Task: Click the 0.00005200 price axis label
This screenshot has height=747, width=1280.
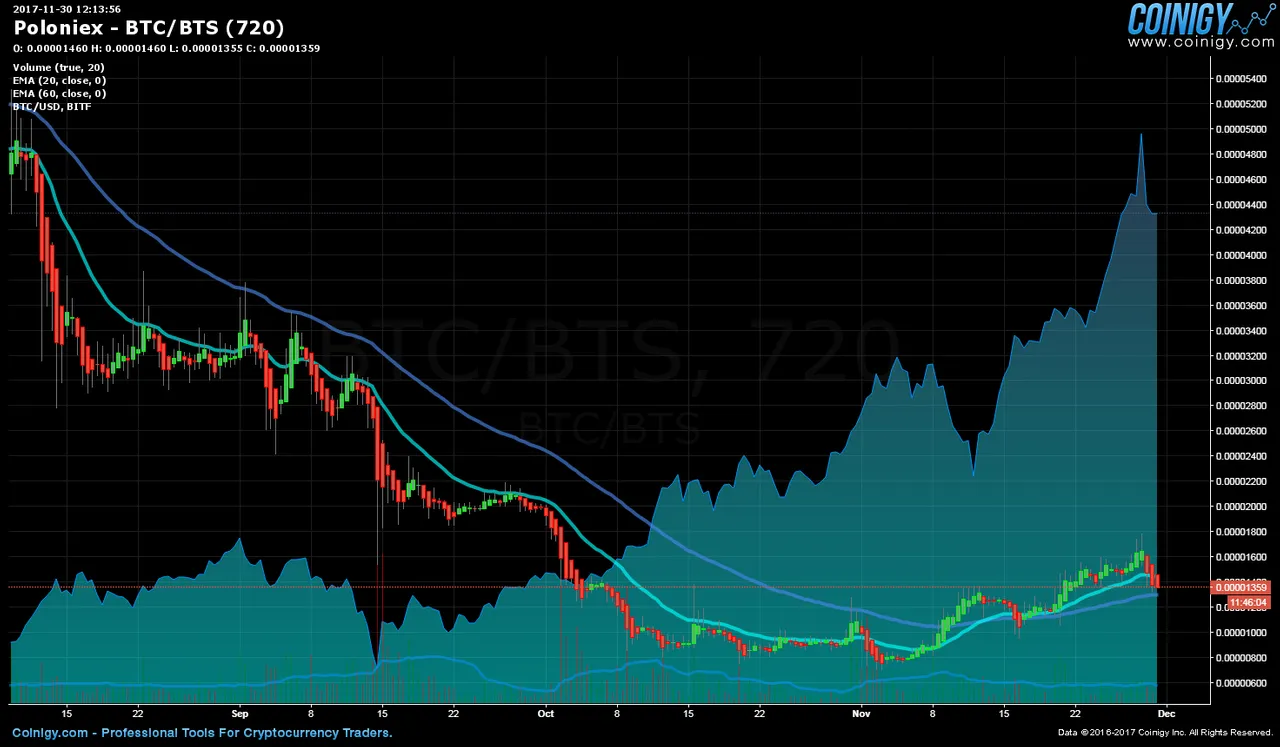Action: coord(1240,104)
